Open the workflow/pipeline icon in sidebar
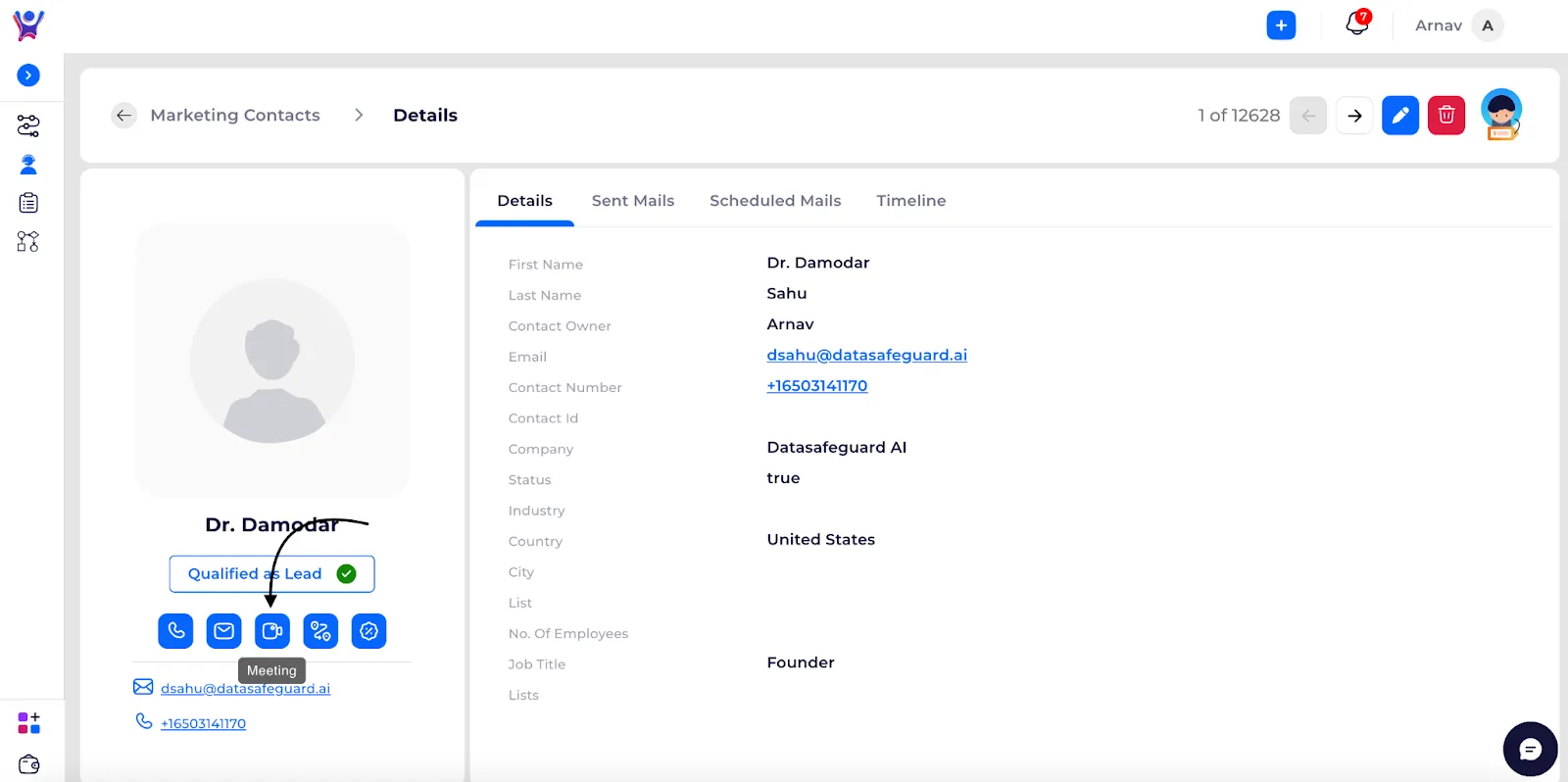 28,125
